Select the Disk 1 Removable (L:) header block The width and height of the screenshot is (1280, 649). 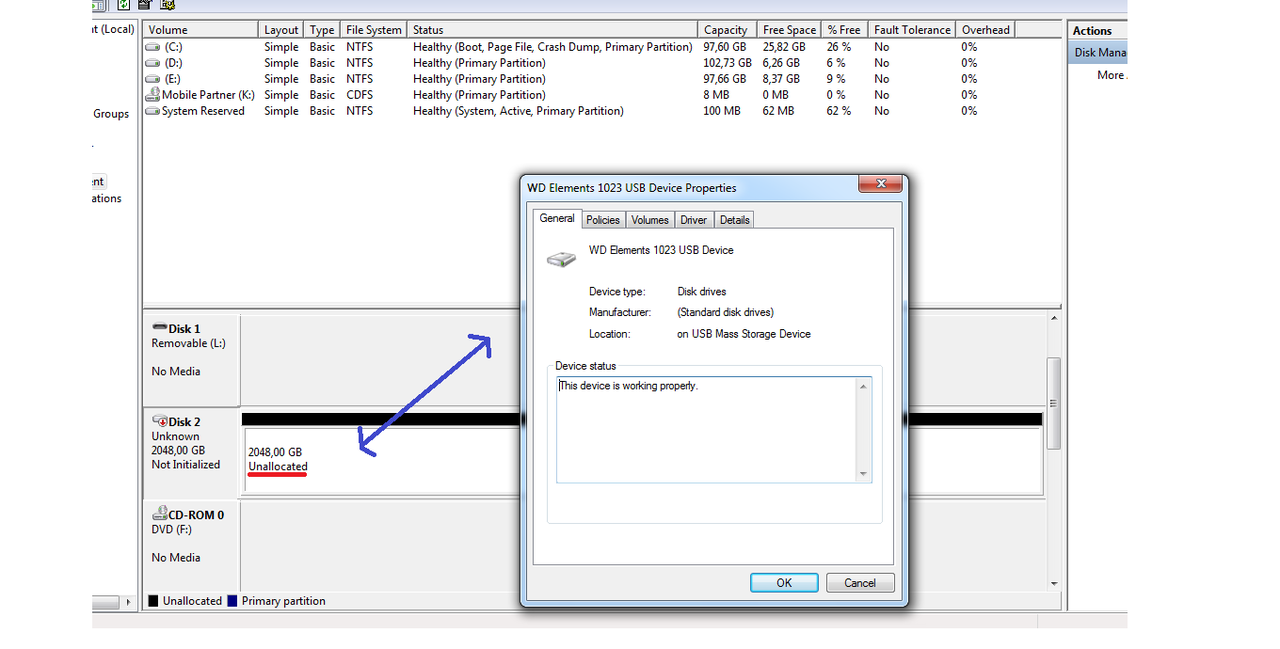191,361
